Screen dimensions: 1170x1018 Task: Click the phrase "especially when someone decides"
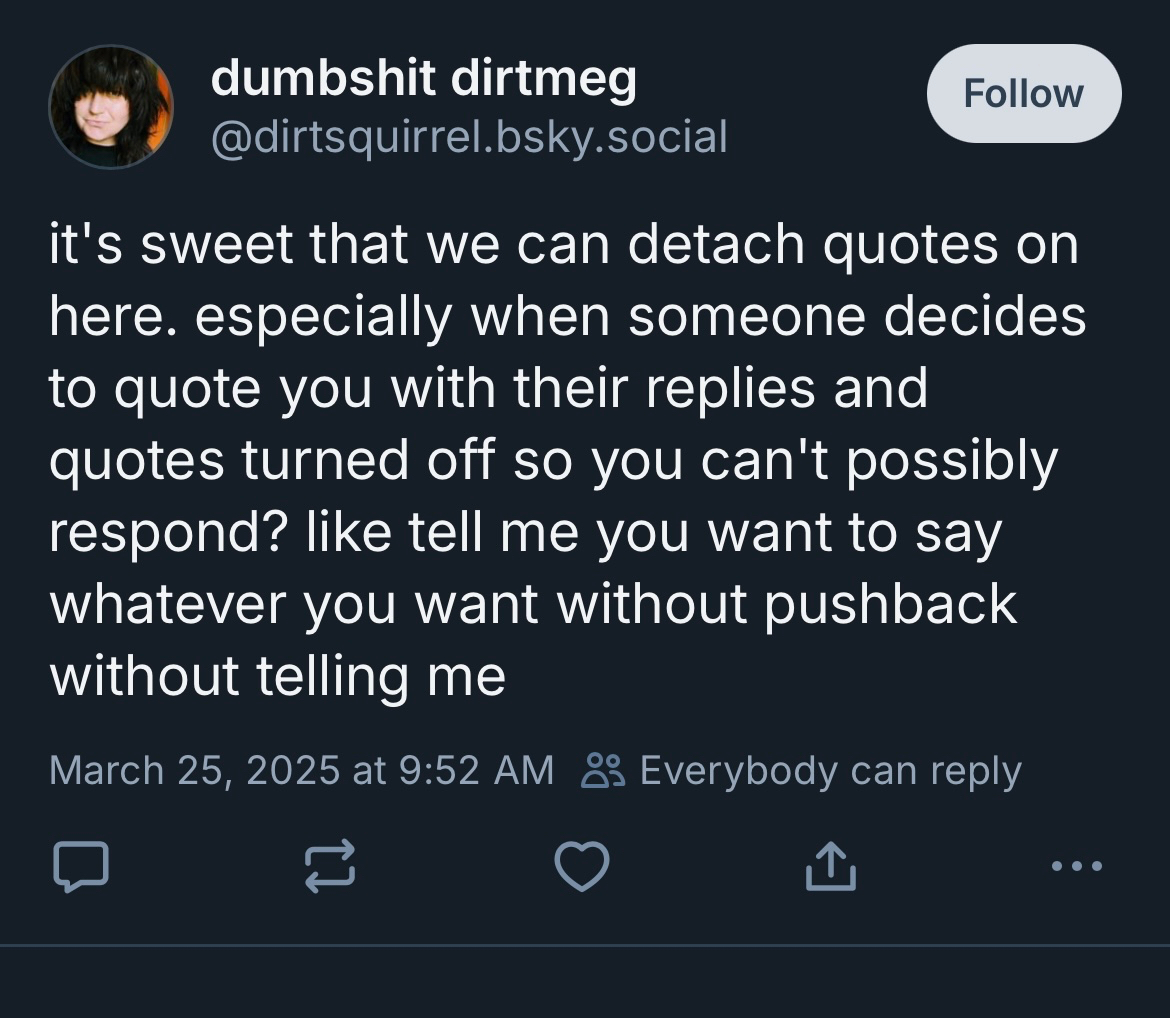640,317
